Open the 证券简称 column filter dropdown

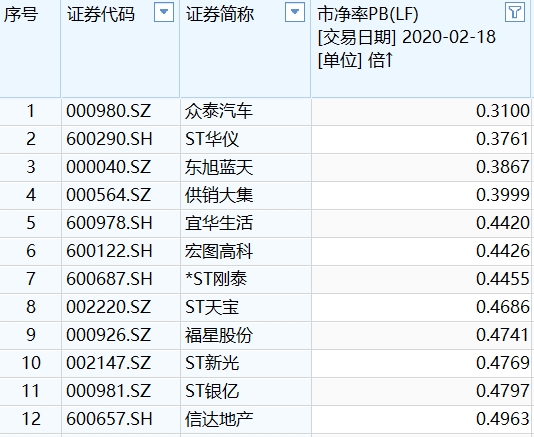pyautogui.click(x=295, y=12)
